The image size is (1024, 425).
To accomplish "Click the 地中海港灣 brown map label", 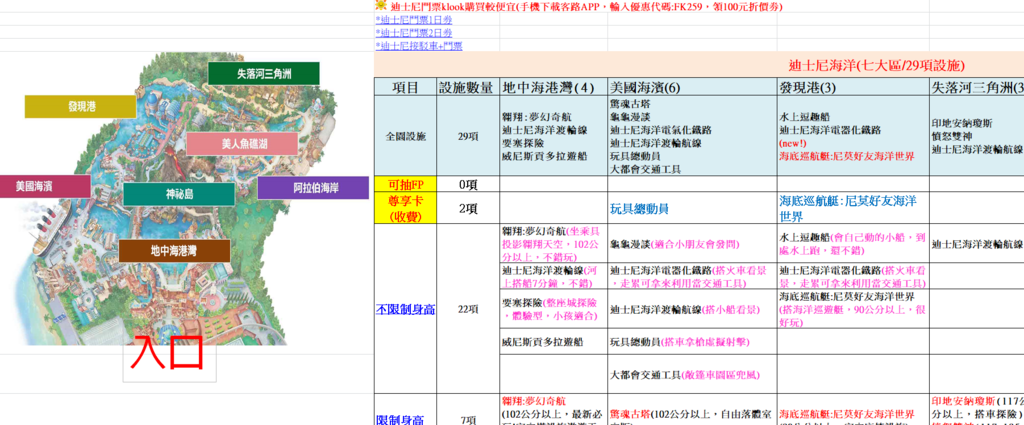I will tap(174, 251).
